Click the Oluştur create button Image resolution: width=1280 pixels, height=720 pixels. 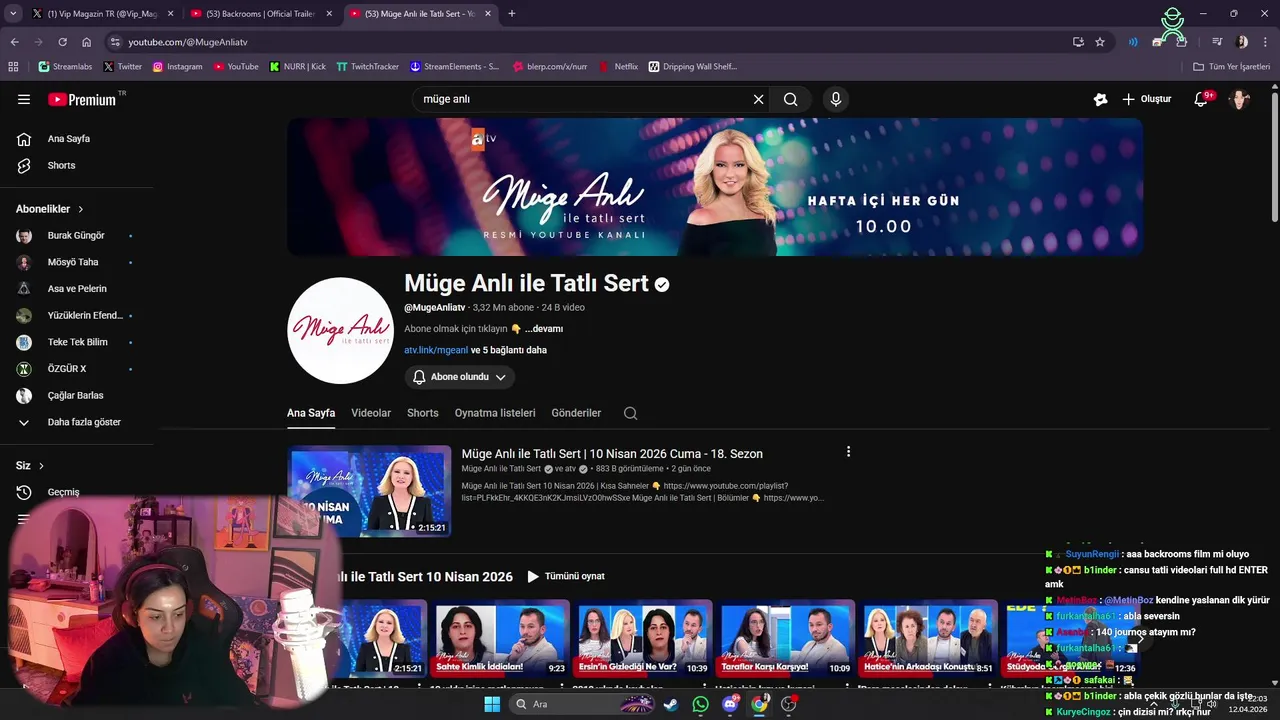pos(1147,99)
